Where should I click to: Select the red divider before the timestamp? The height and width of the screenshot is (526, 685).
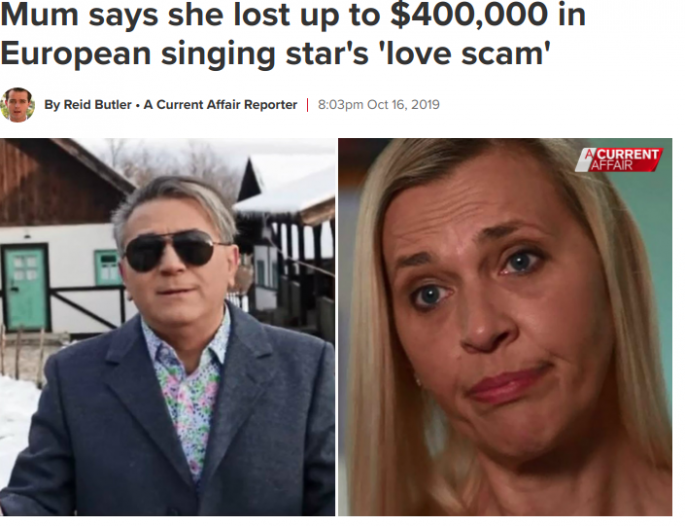(x=308, y=105)
